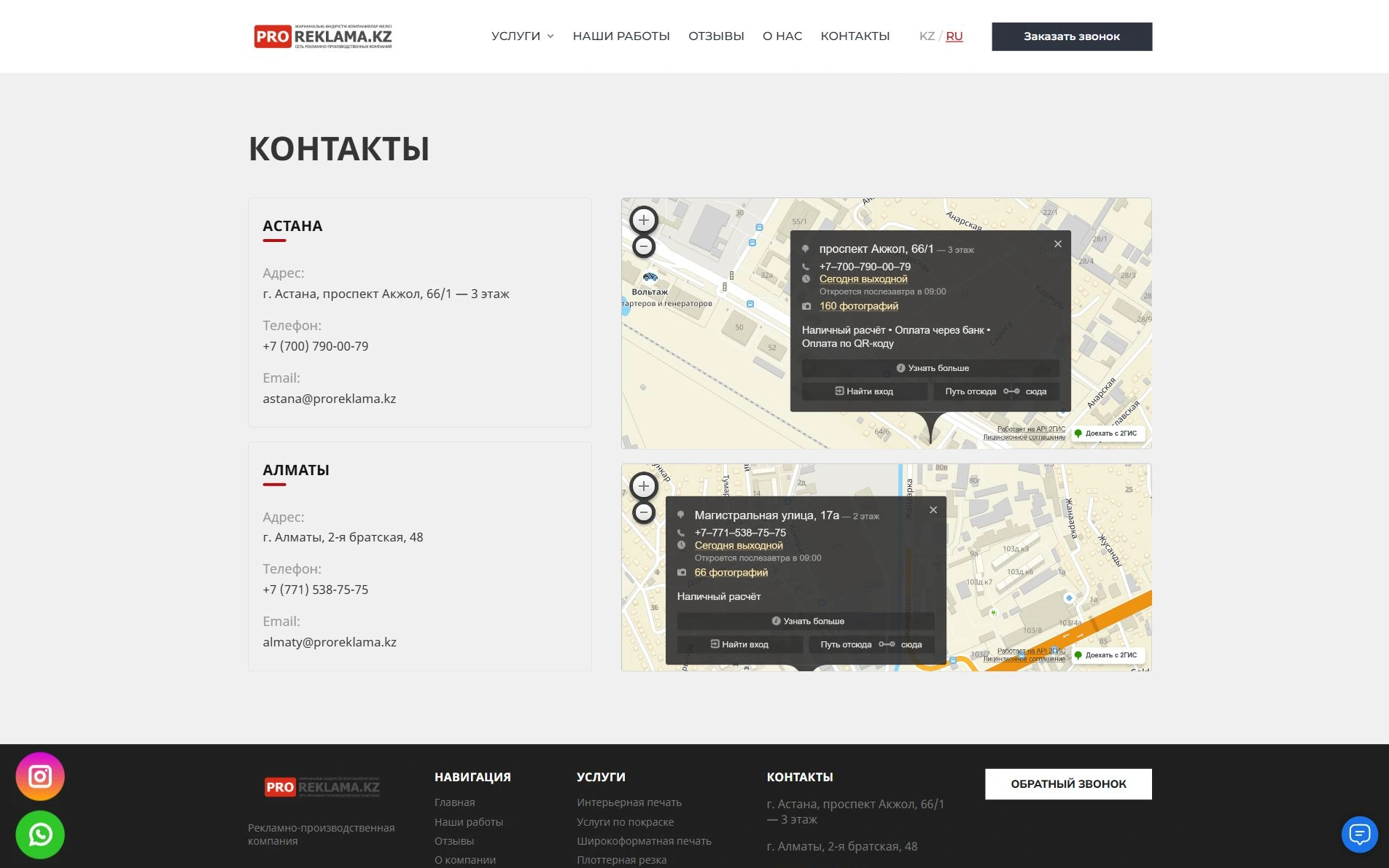Open Лицензионное соглашение on Astana map

point(1024,437)
